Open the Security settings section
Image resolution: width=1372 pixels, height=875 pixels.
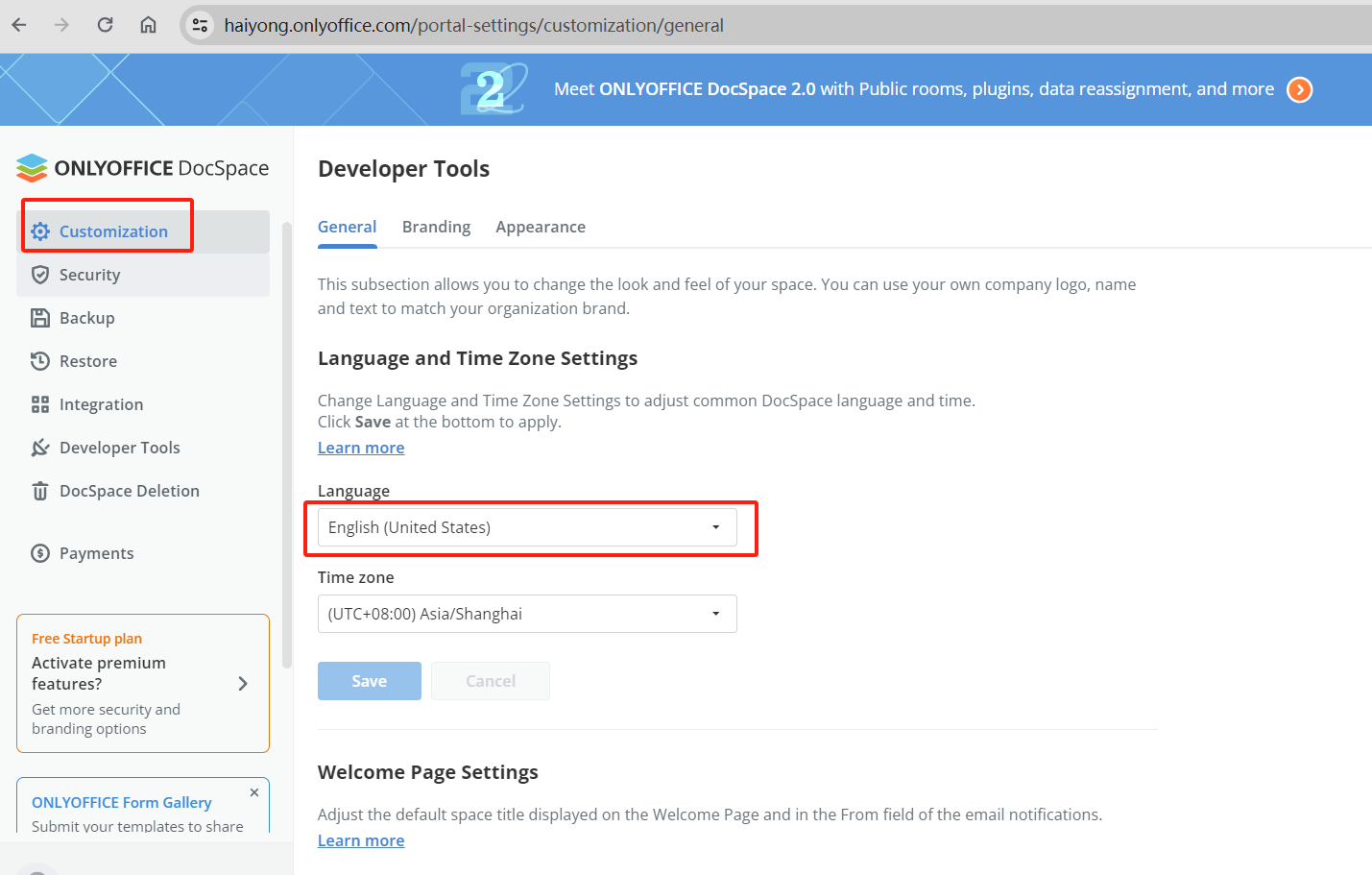click(143, 275)
